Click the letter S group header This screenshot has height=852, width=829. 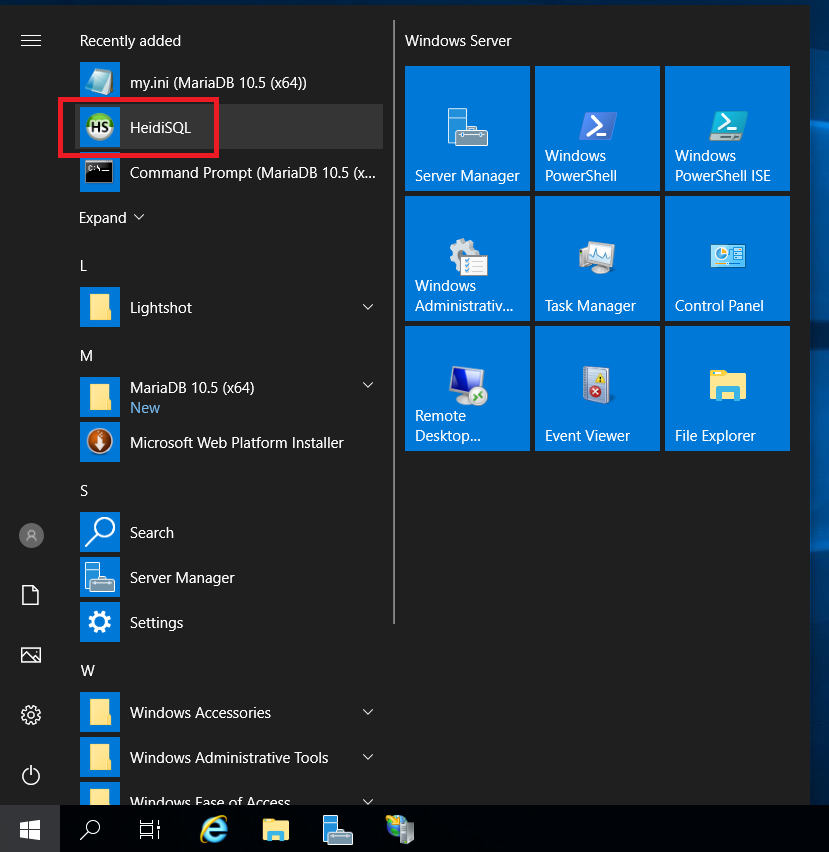[x=84, y=491]
